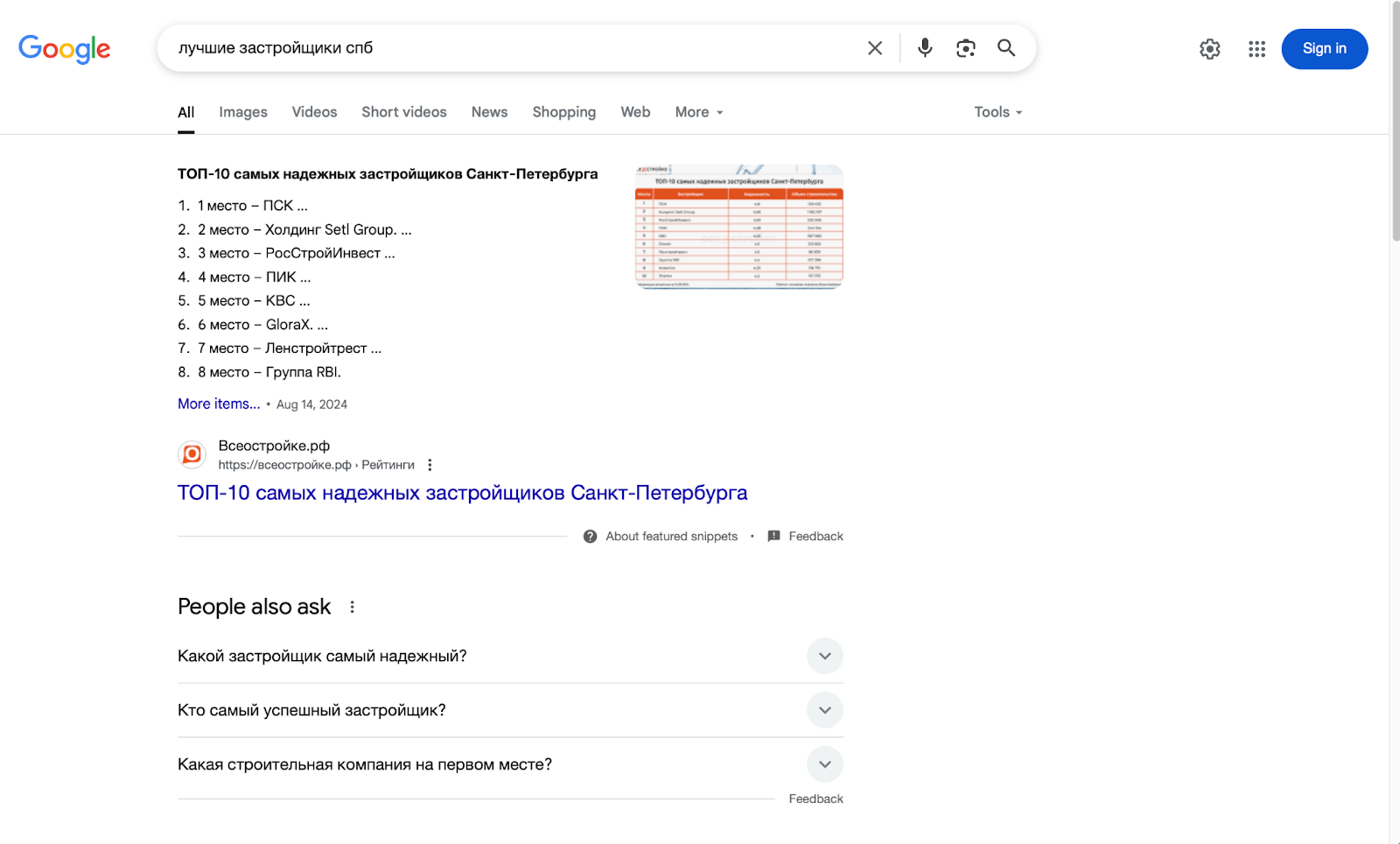Screen dimensions: 1400x844
Task: Open the More search filters dropdown
Action: coord(698,112)
